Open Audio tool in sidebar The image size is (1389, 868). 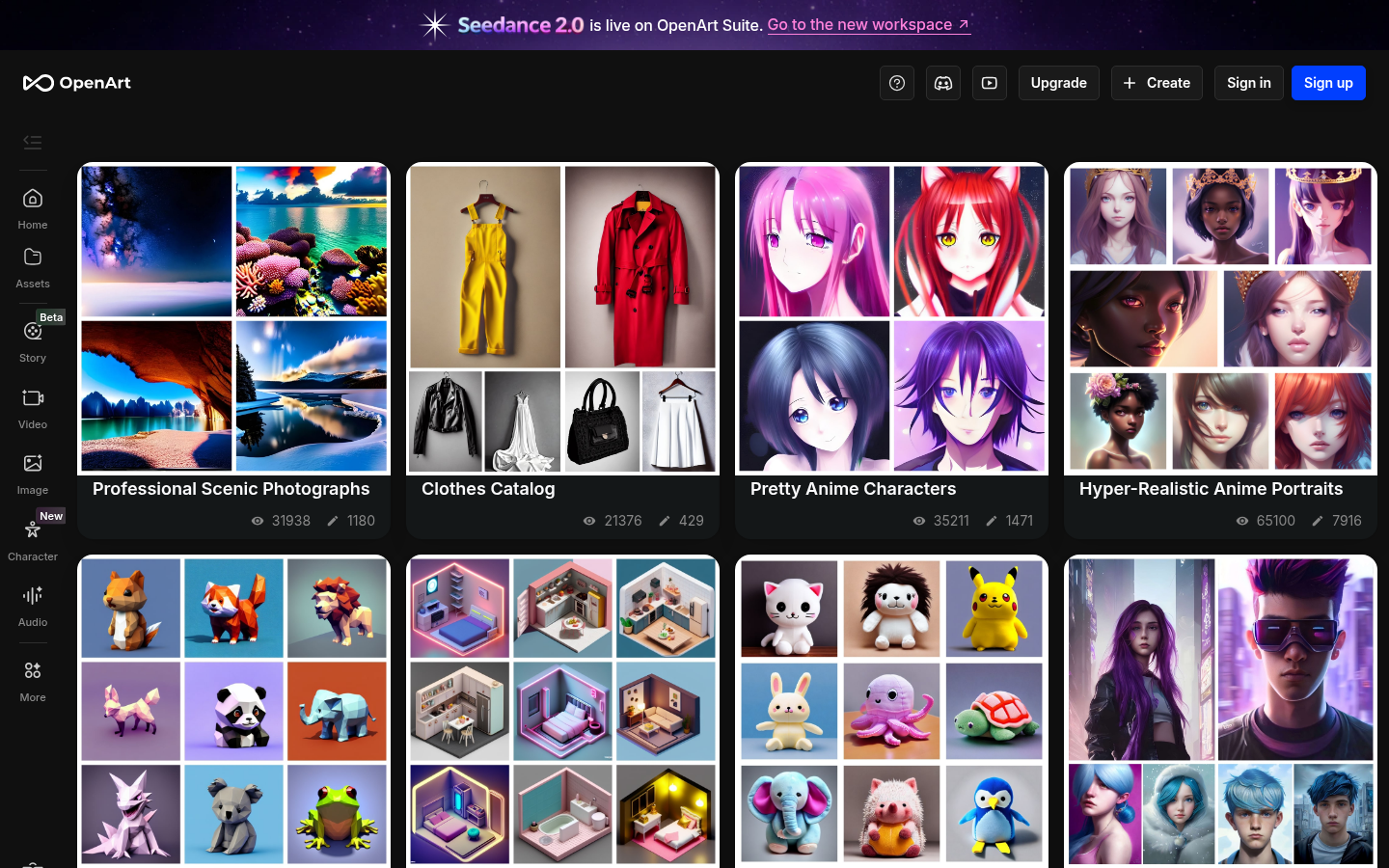(33, 606)
